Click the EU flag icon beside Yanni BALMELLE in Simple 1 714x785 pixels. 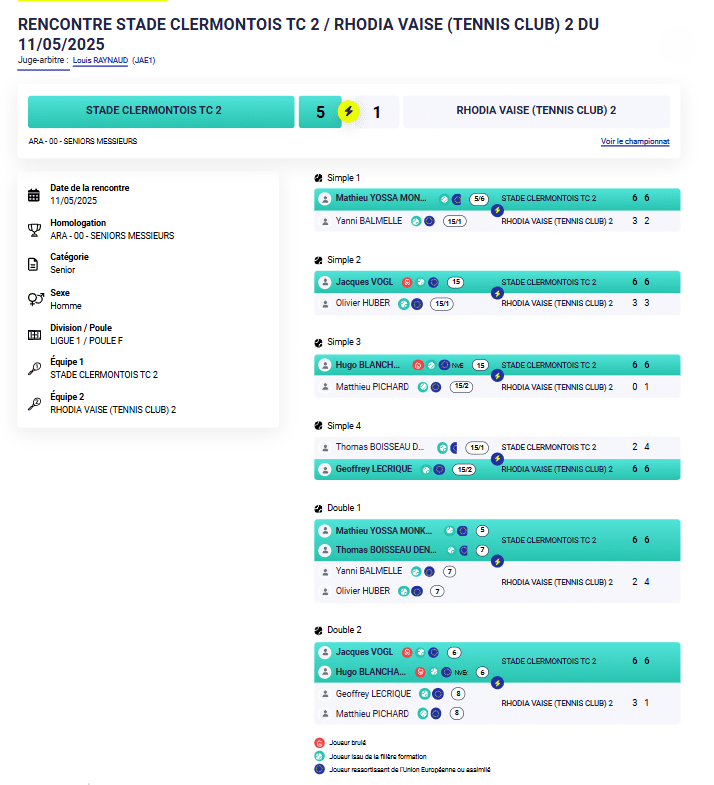click(x=429, y=221)
